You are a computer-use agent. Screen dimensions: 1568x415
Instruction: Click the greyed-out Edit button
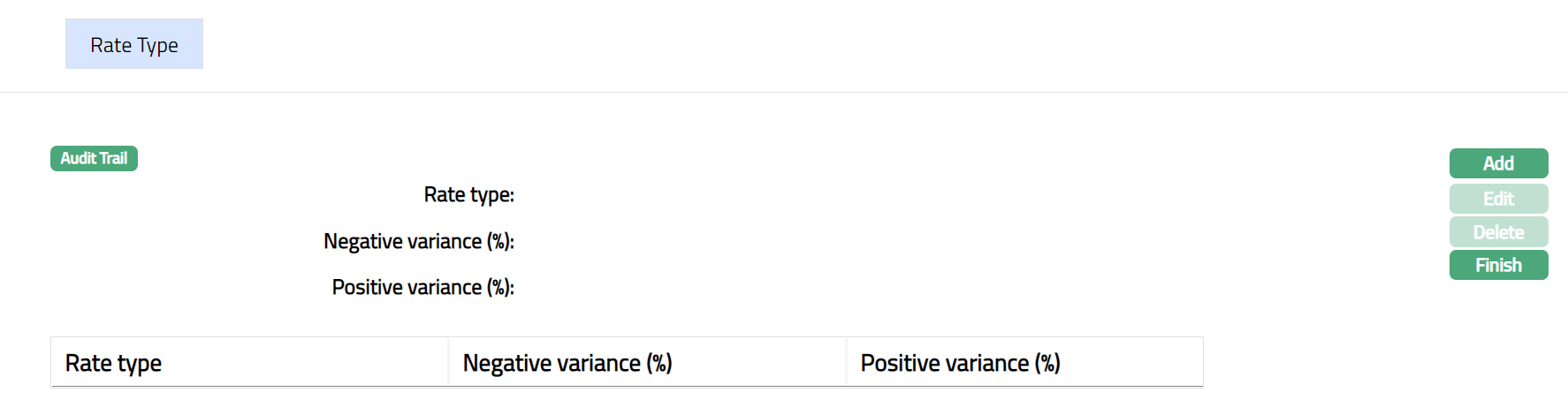click(x=1498, y=199)
